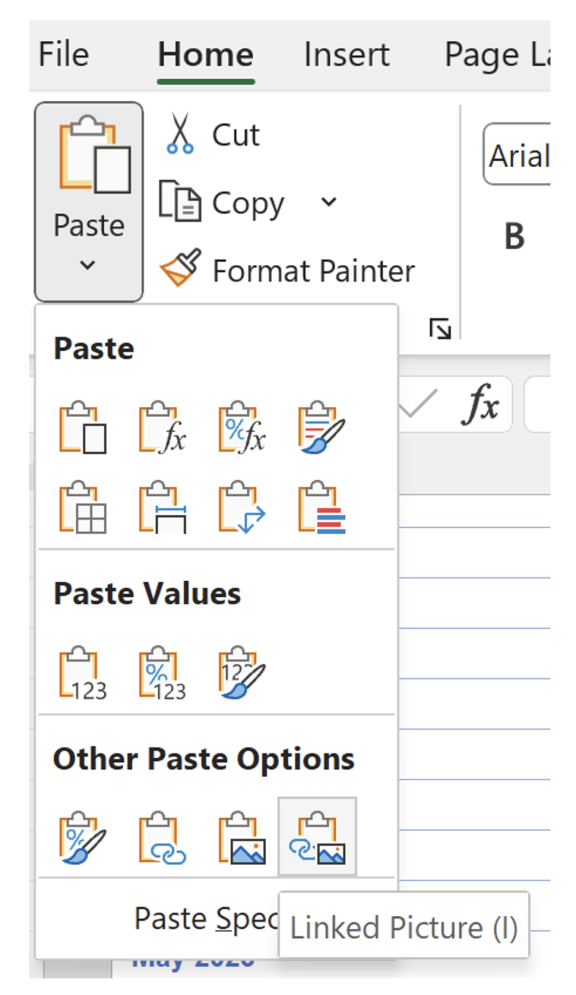Select Formulas & Number Formatting icon
The width and height of the screenshot is (576, 995).
click(x=242, y=427)
